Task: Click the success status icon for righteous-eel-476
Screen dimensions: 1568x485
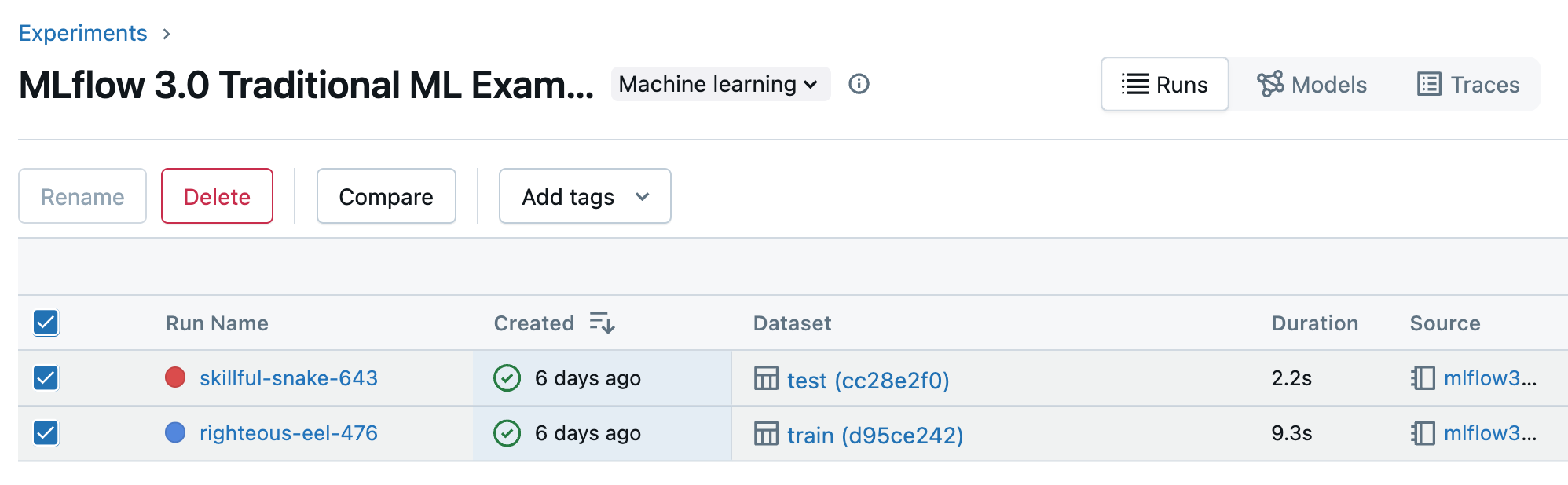Action: (507, 433)
